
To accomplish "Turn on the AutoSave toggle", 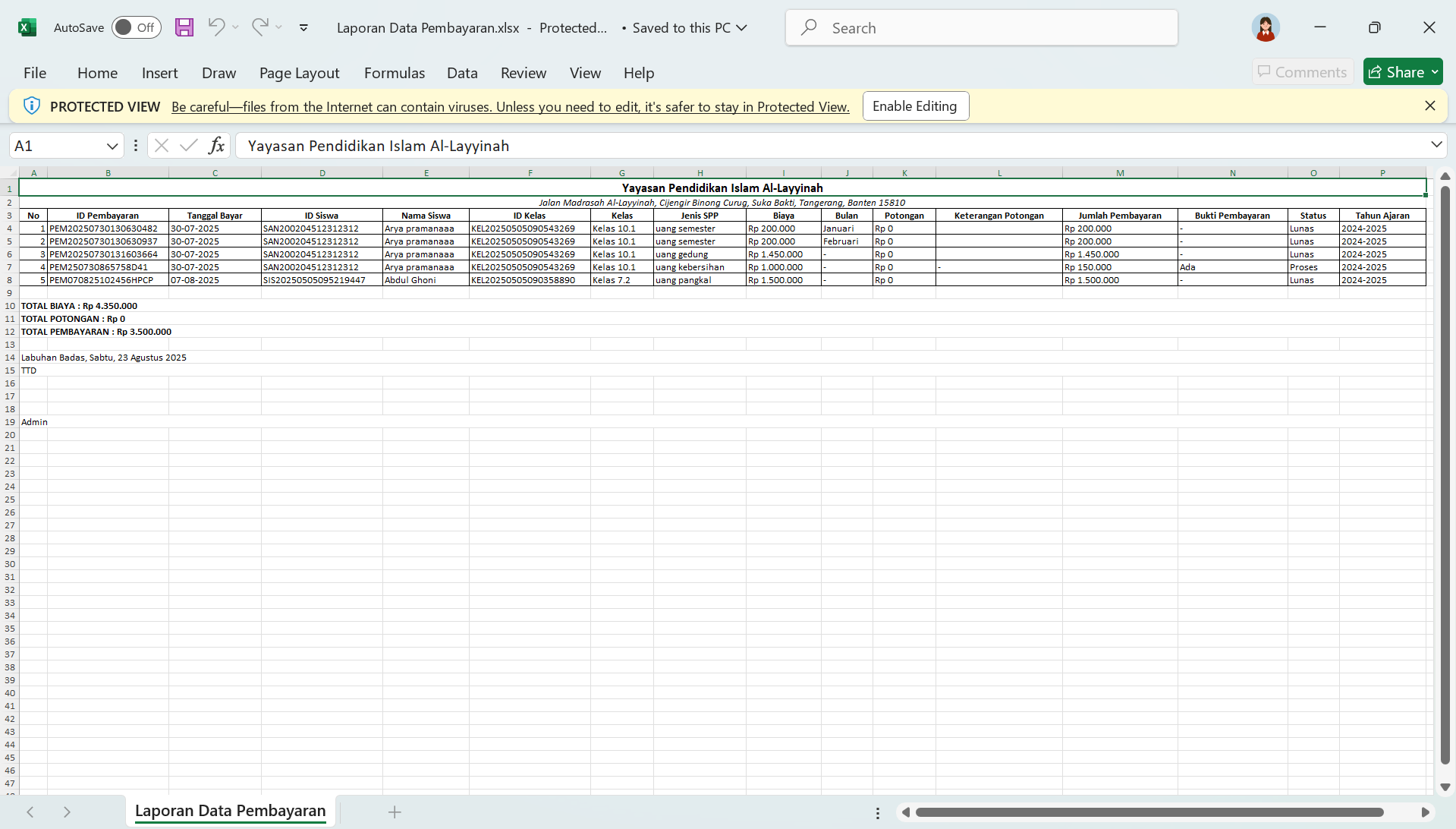I will point(136,27).
